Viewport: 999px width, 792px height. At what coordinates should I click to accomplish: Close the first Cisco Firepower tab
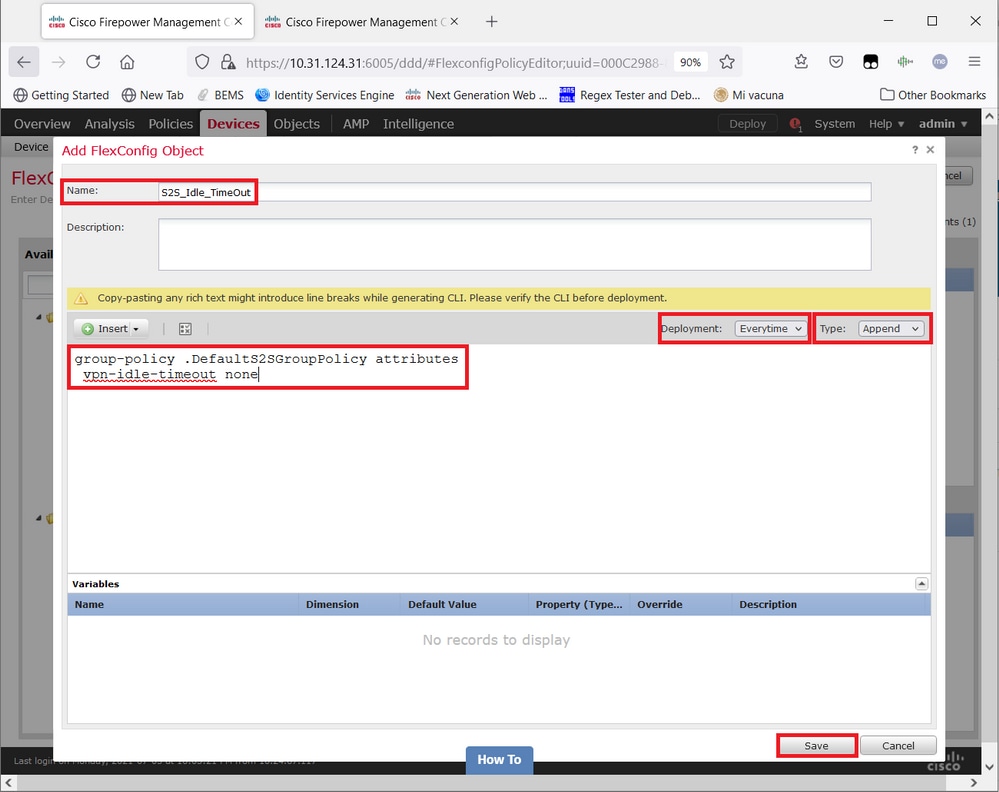pyautogui.click(x=238, y=22)
